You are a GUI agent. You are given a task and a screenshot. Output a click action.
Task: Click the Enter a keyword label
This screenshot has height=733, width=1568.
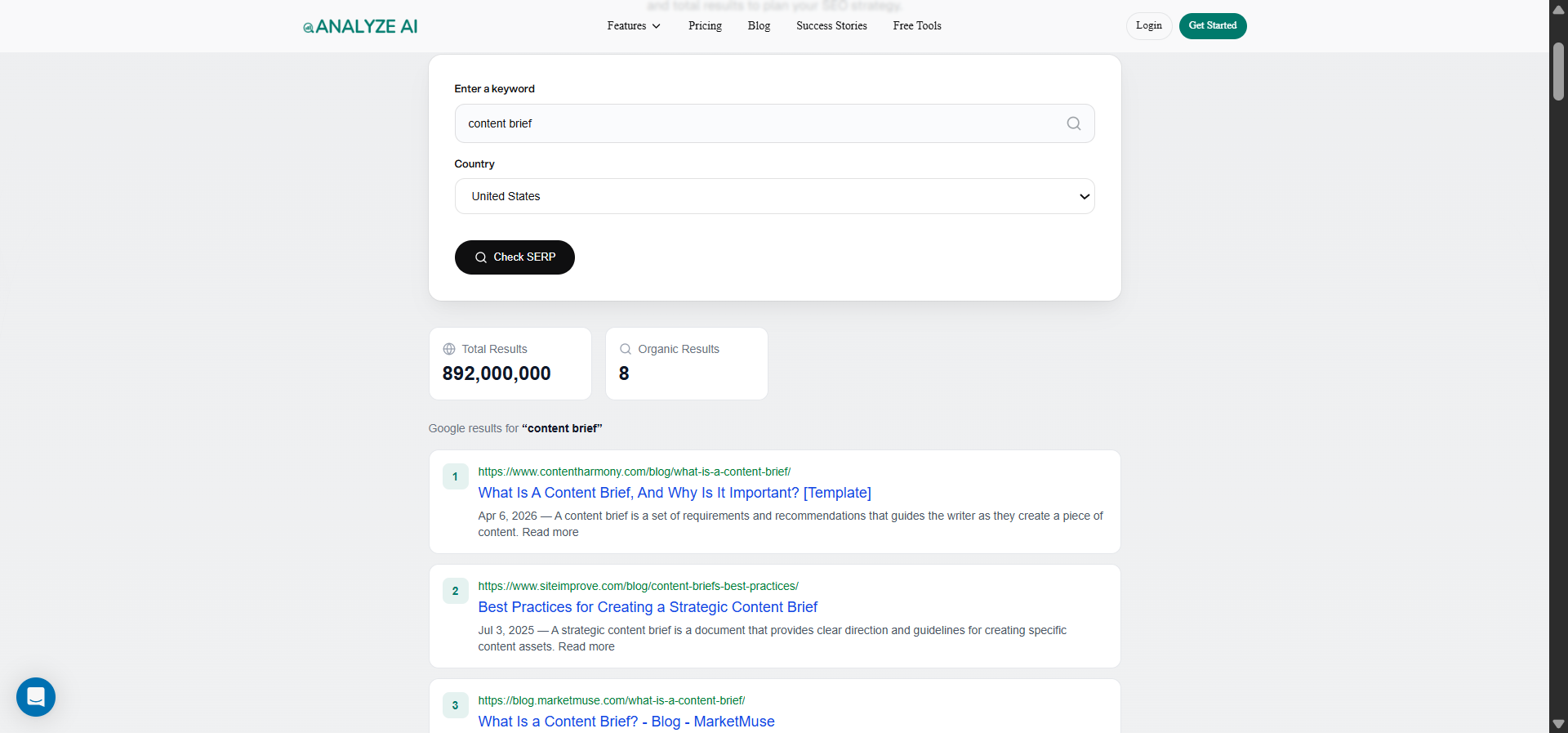(x=495, y=88)
